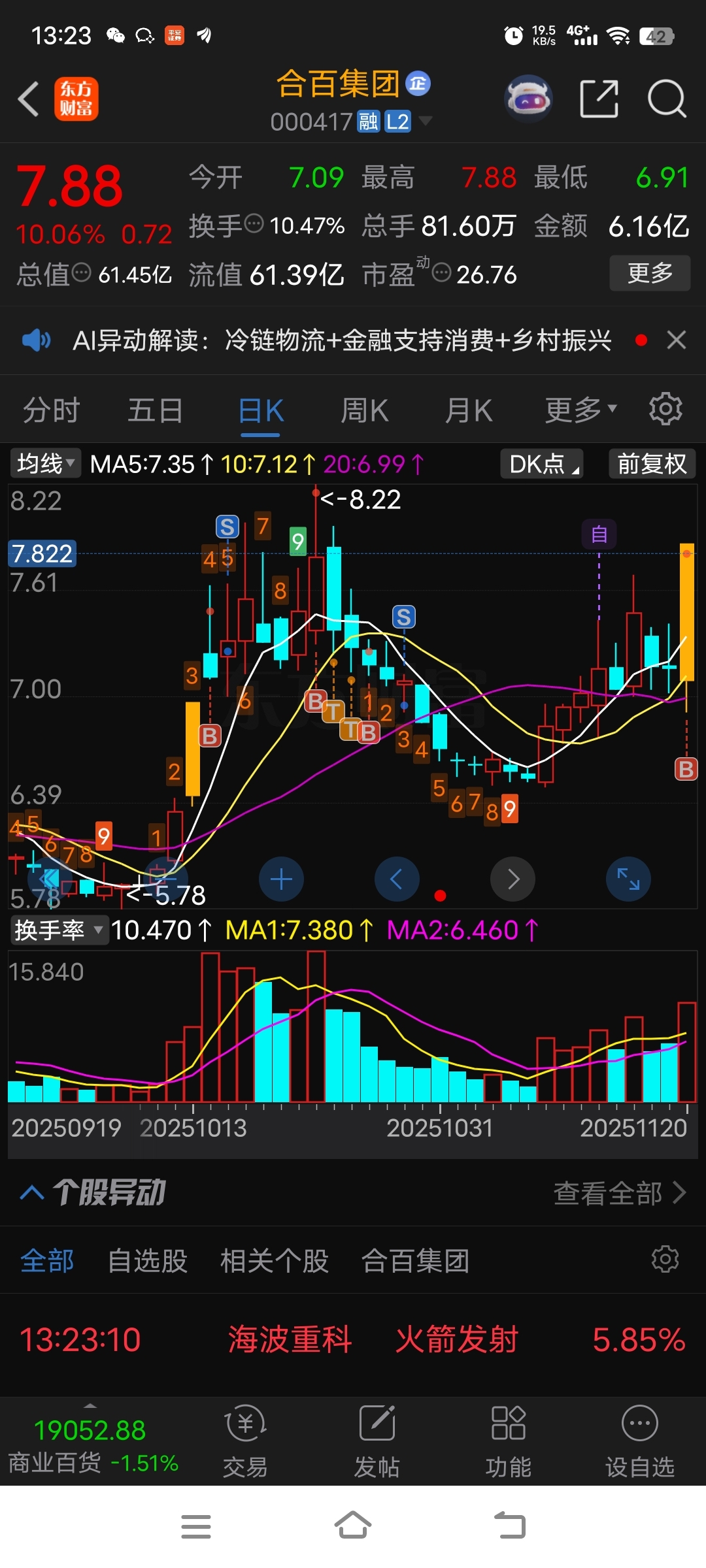The width and height of the screenshot is (706, 1568).
Task: Open 个股异动 settings gear
Action: point(665,1259)
